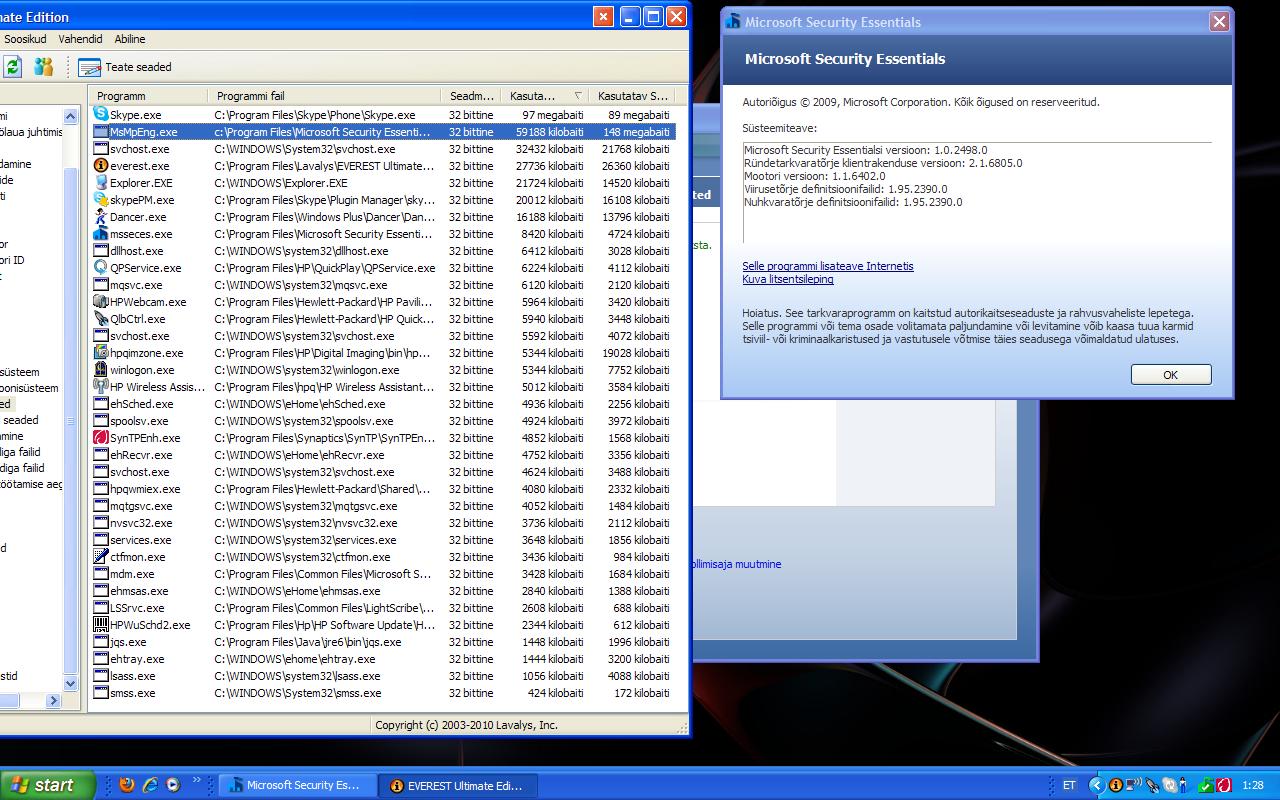Click the system clock showing 1:28
The image size is (1280, 800).
(1252, 786)
